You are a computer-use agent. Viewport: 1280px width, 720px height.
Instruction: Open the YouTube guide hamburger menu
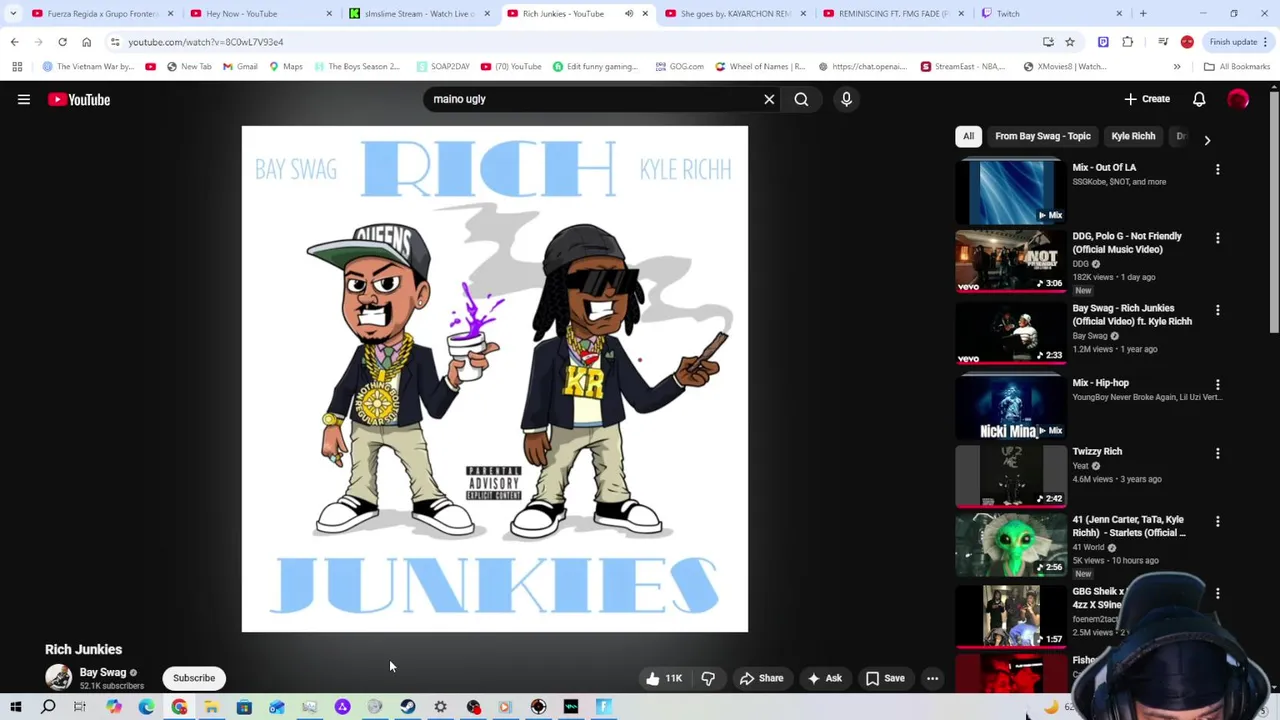pyautogui.click(x=24, y=99)
